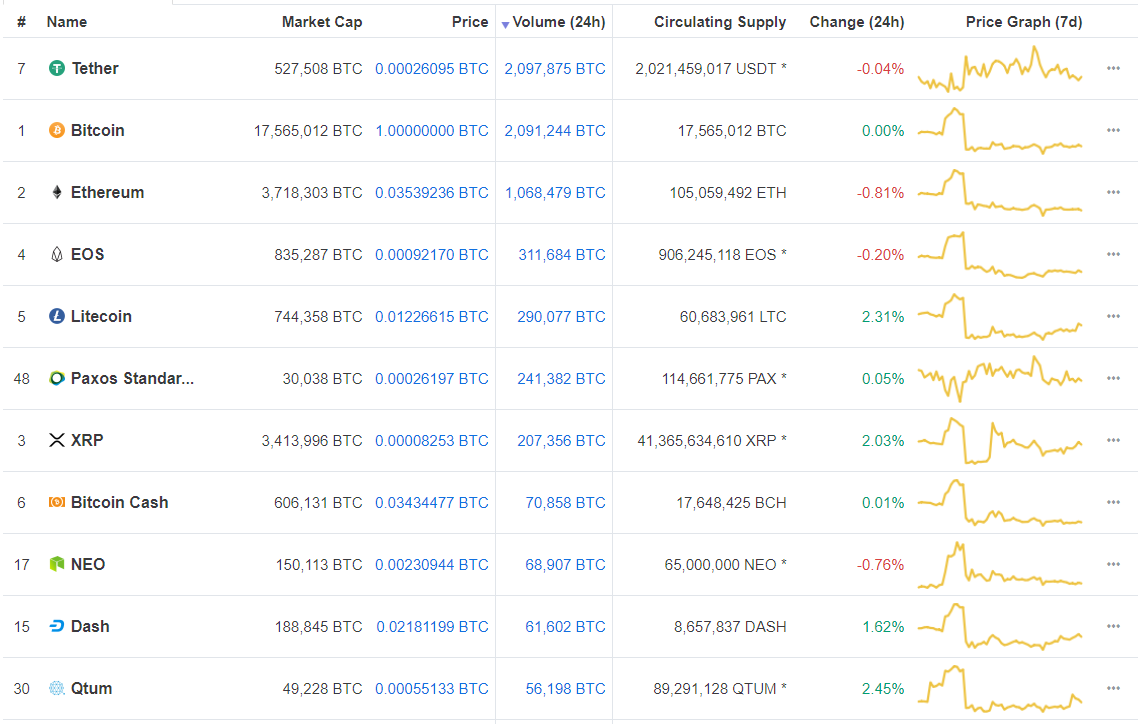The height and width of the screenshot is (724, 1138).
Task: Click the NEO green logo icon
Action: [x=57, y=564]
